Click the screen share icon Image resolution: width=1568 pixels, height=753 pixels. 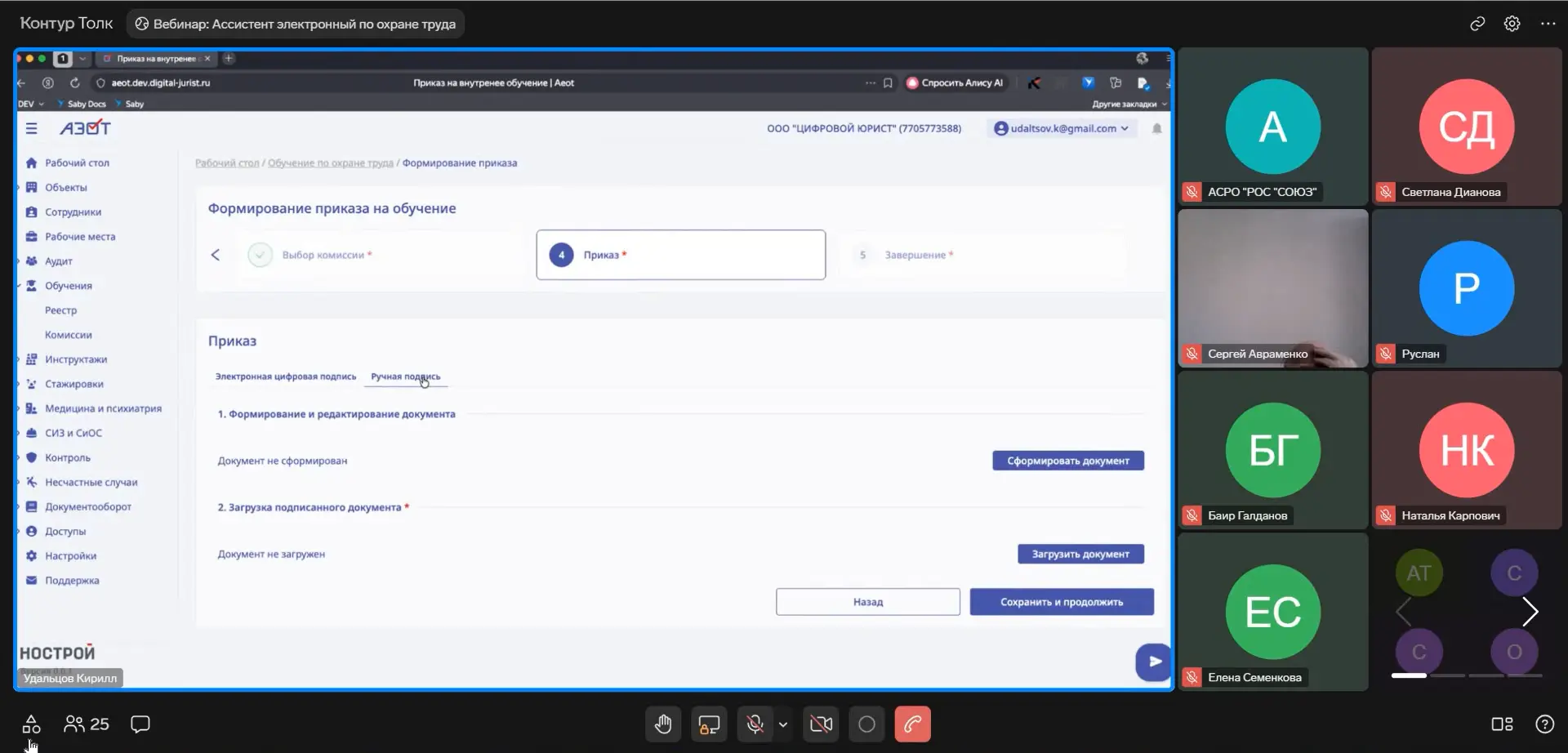709,724
